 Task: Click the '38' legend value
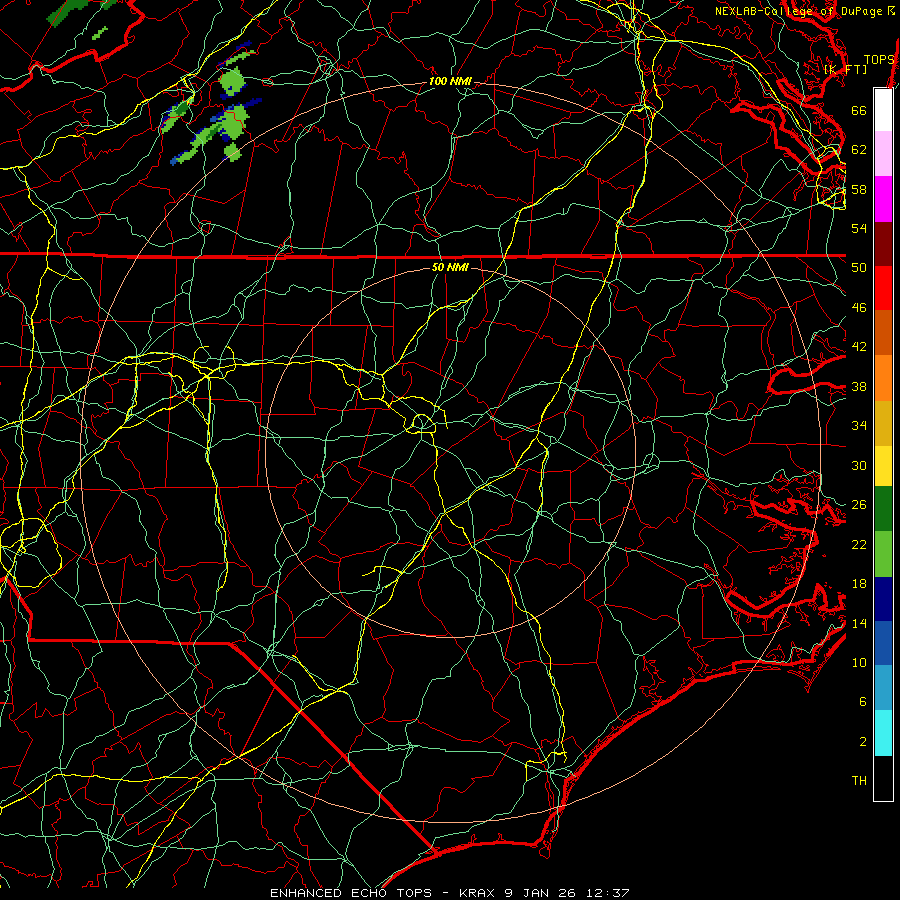coord(859,386)
